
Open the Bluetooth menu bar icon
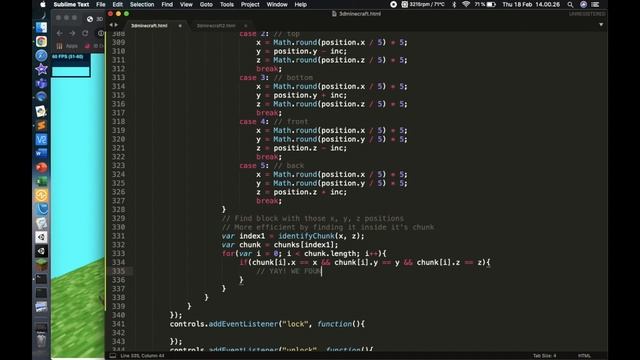[454, 4]
